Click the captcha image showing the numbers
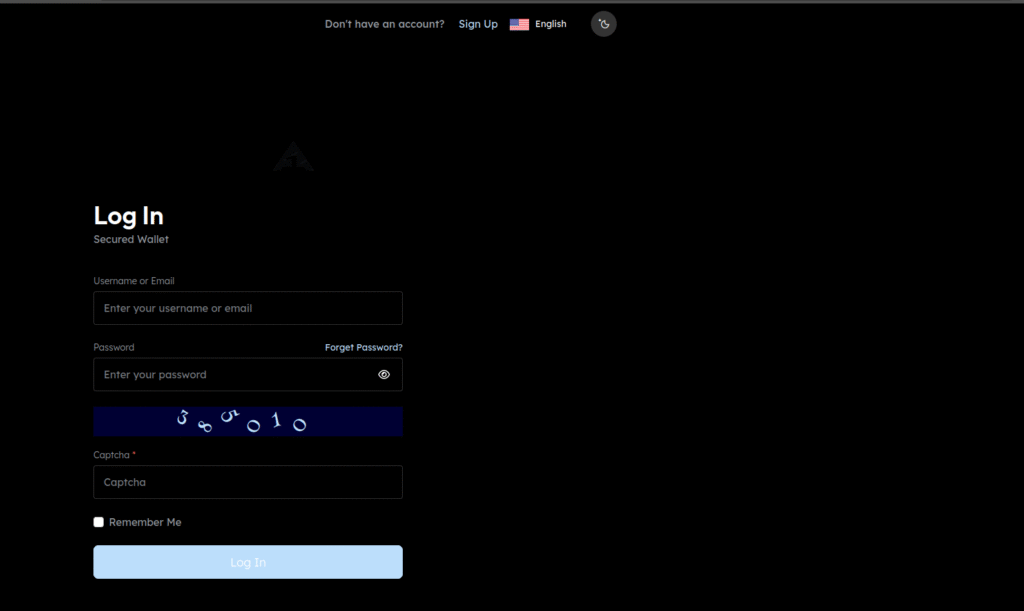Viewport: 1024px width, 611px height. [247, 421]
